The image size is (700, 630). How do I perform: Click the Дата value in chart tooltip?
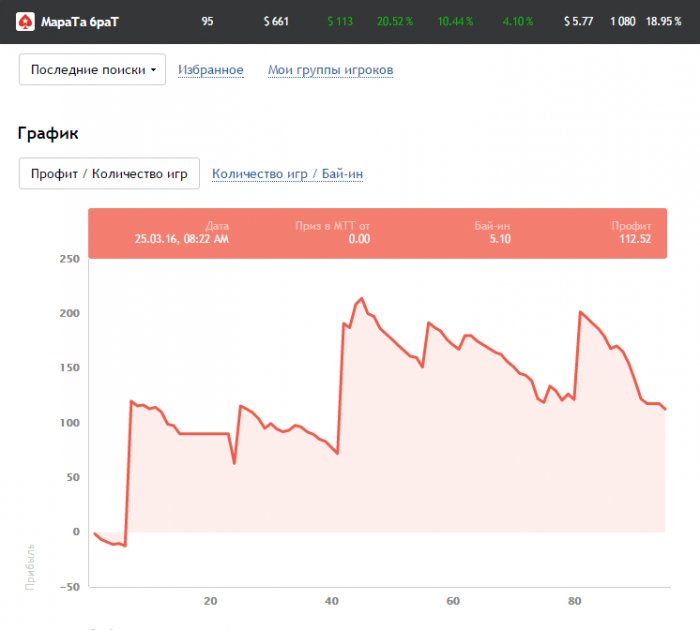click(x=181, y=239)
